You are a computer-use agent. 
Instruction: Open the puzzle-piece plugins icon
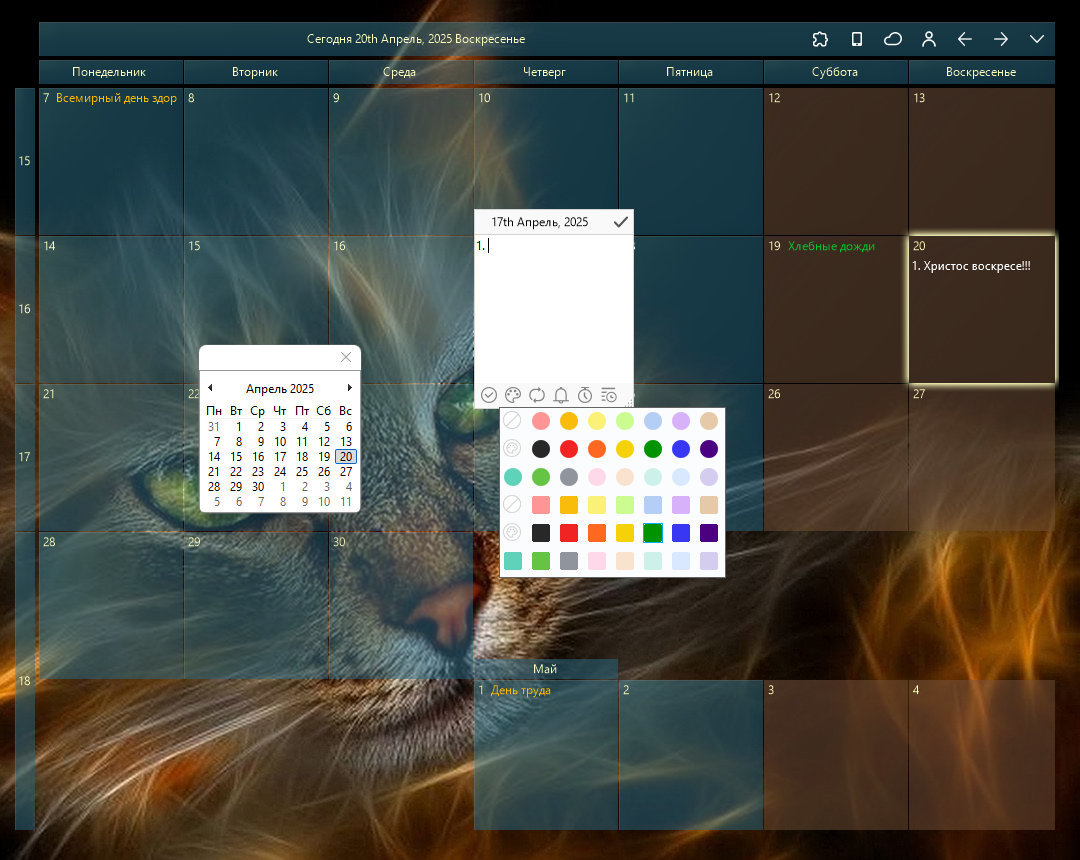click(x=820, y=39)
